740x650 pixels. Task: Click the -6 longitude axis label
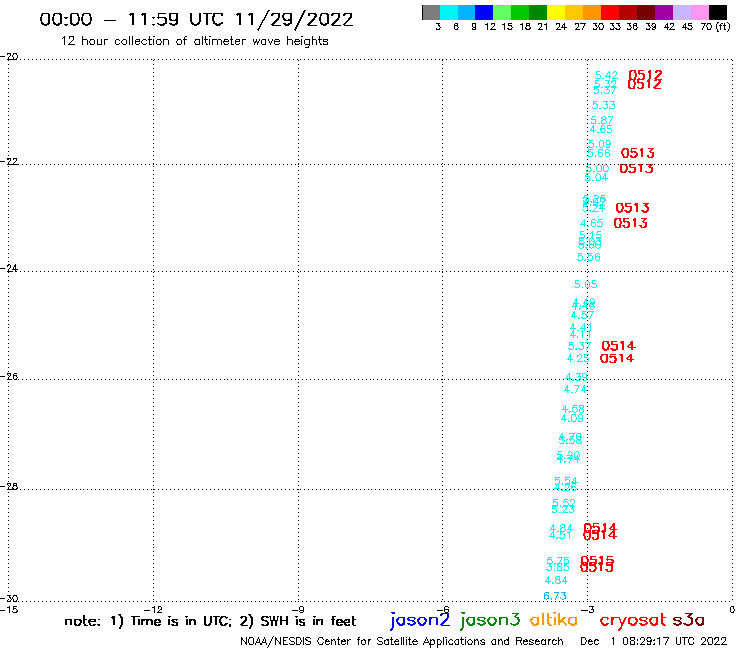pyautogui.click(x=443, y=609)
